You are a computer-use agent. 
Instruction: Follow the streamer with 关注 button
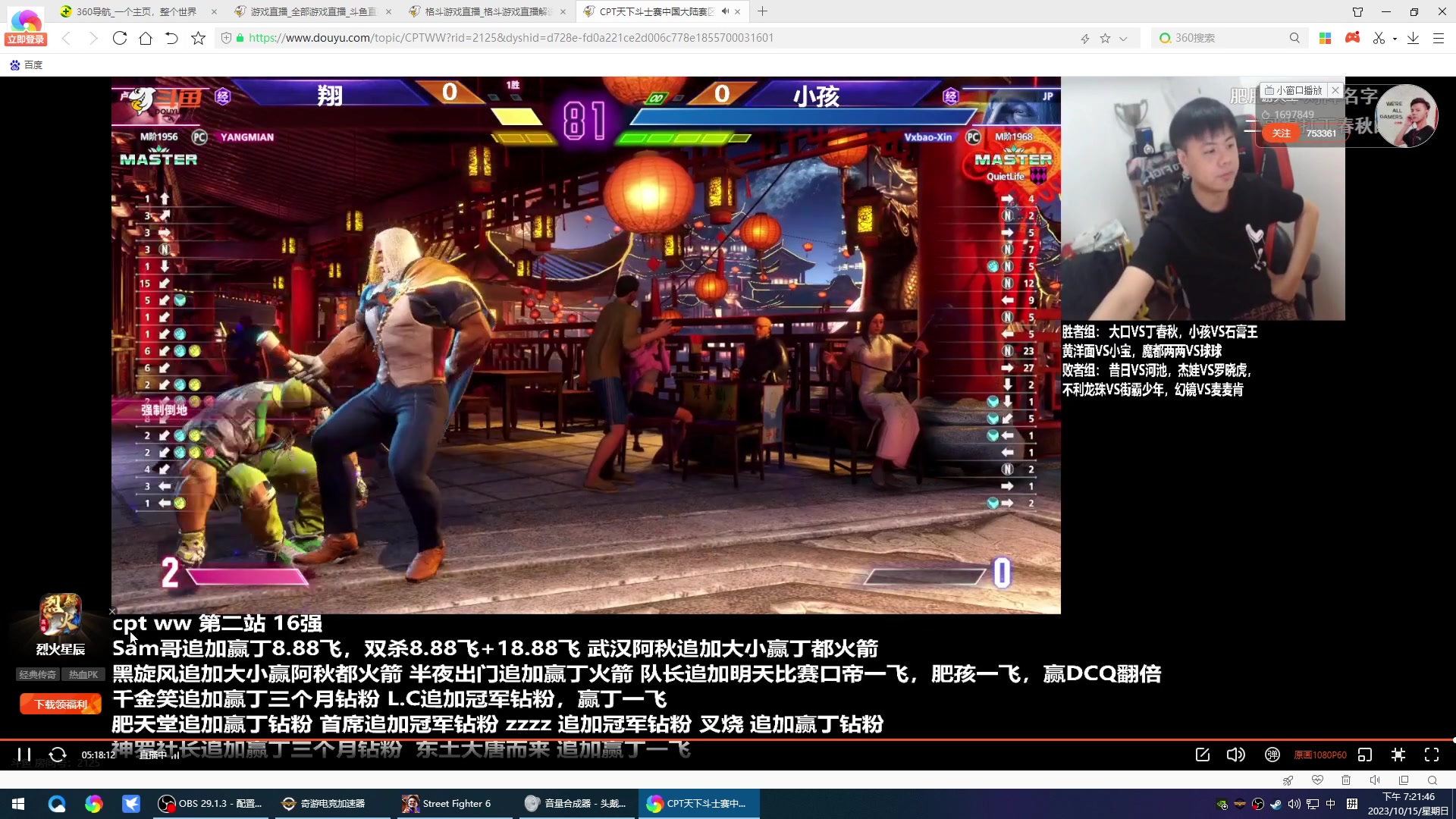[1282, 133]
